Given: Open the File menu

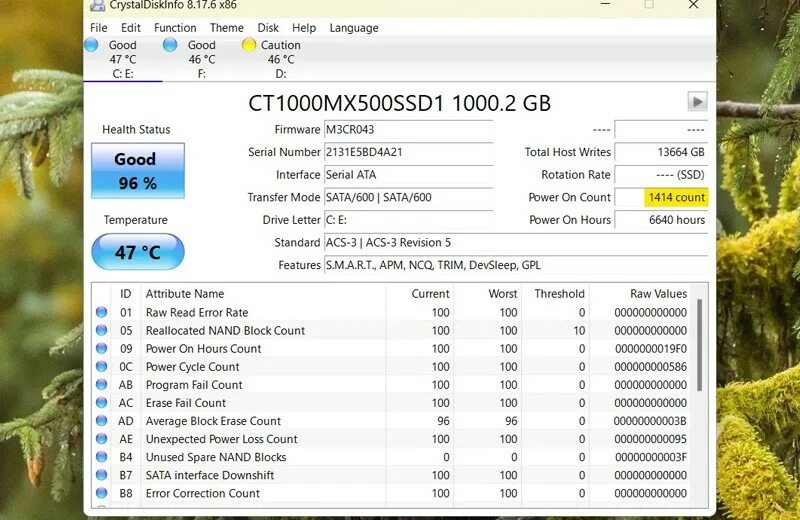Looking at the screenshot, I should tap(98, 28).
